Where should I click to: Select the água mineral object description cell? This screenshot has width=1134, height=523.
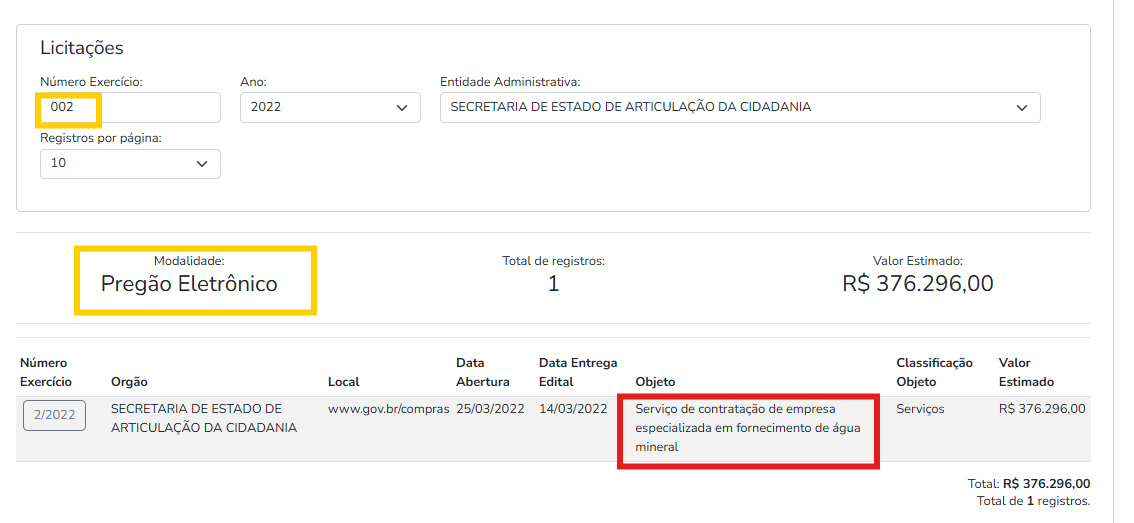[x=748, y=428]
